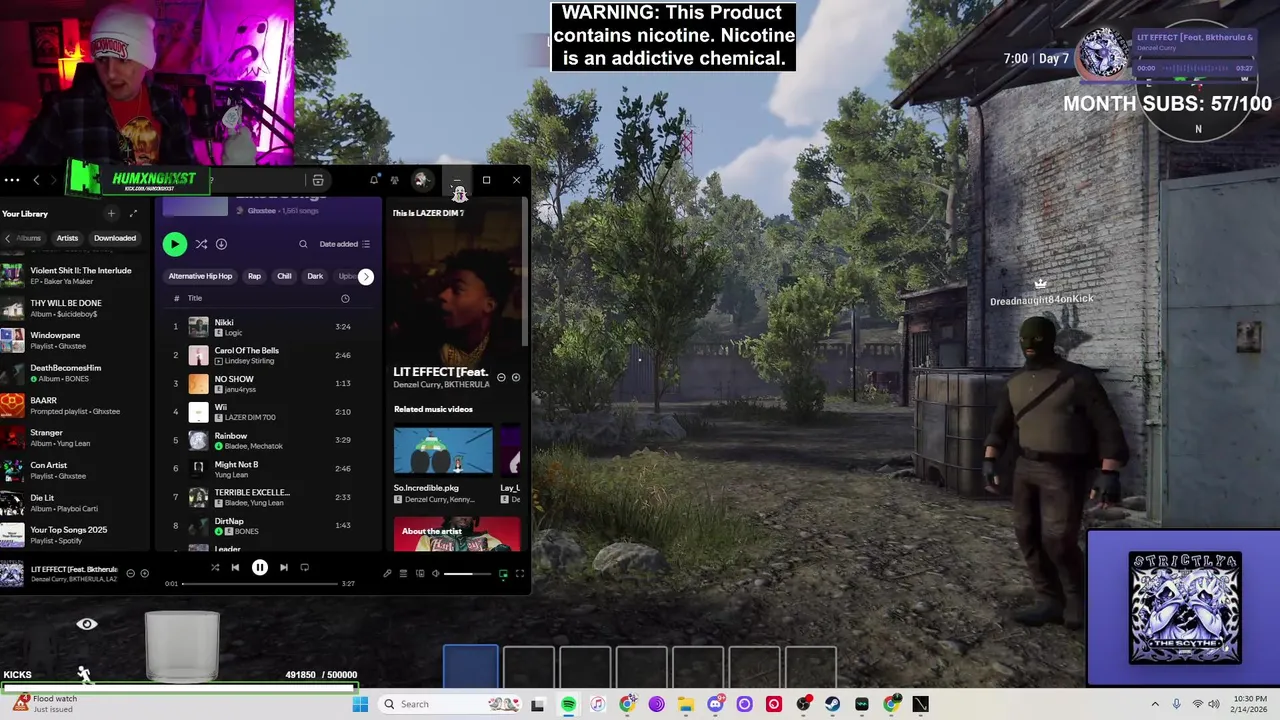Toggle the Albums library filter
The width and height of the screenshot is (1280, 720).
coord(29,238)
